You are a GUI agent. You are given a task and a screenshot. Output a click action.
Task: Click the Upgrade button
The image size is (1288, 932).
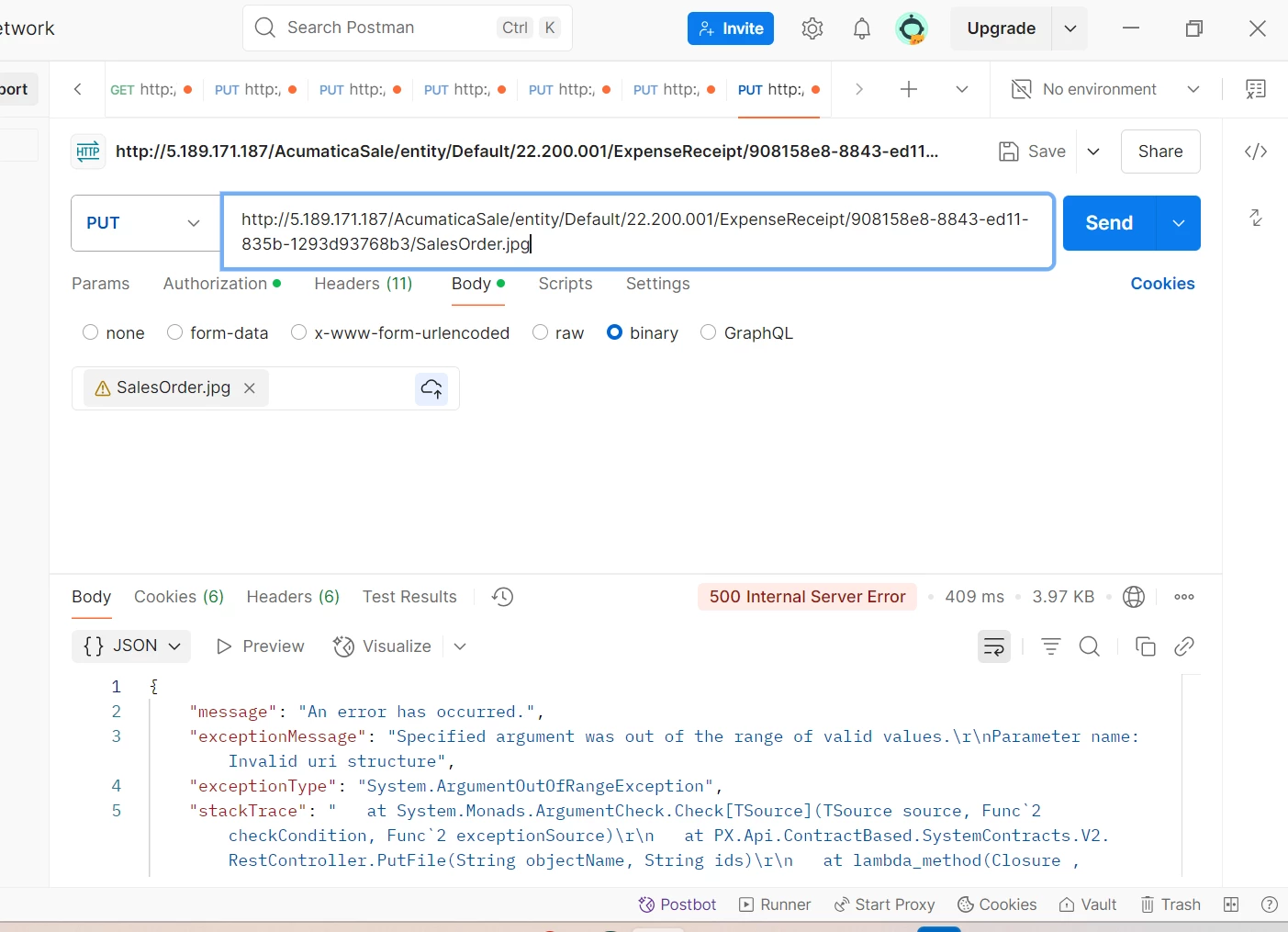(x=1002, y=28)
